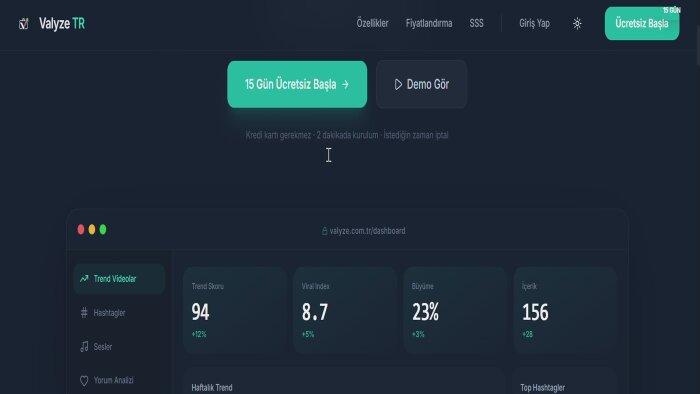Click the Büyüme 23% card
The width and height of the screenshot is (700, 394).
pyautogui.click(x=455, y=310)
